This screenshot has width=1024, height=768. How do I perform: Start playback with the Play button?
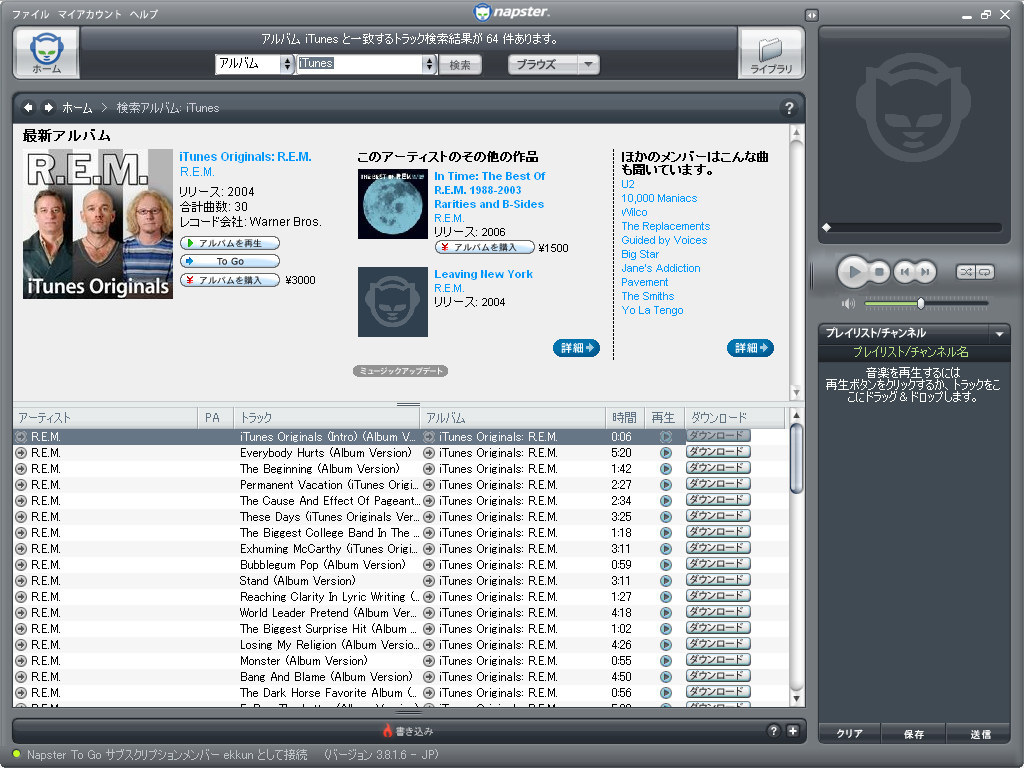853,272
